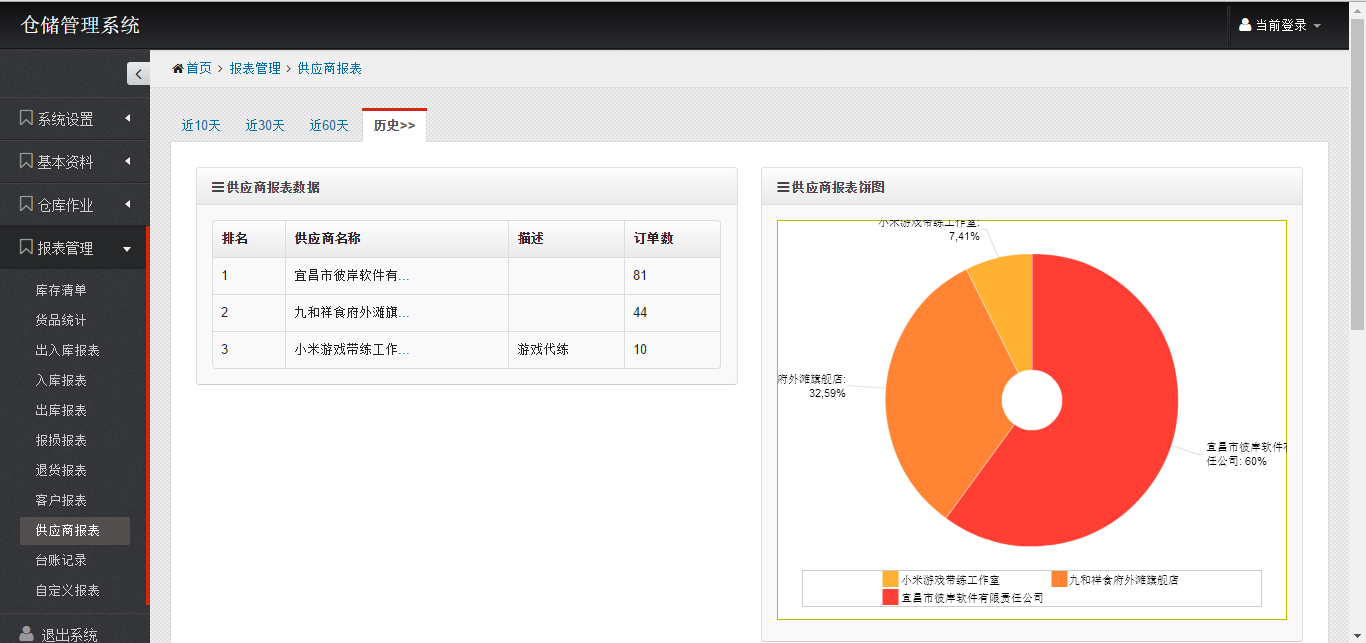Viewport: 1366px width, 643px height.
Task: Click the logout icon beside 退出系统
Action: (28, 633)
